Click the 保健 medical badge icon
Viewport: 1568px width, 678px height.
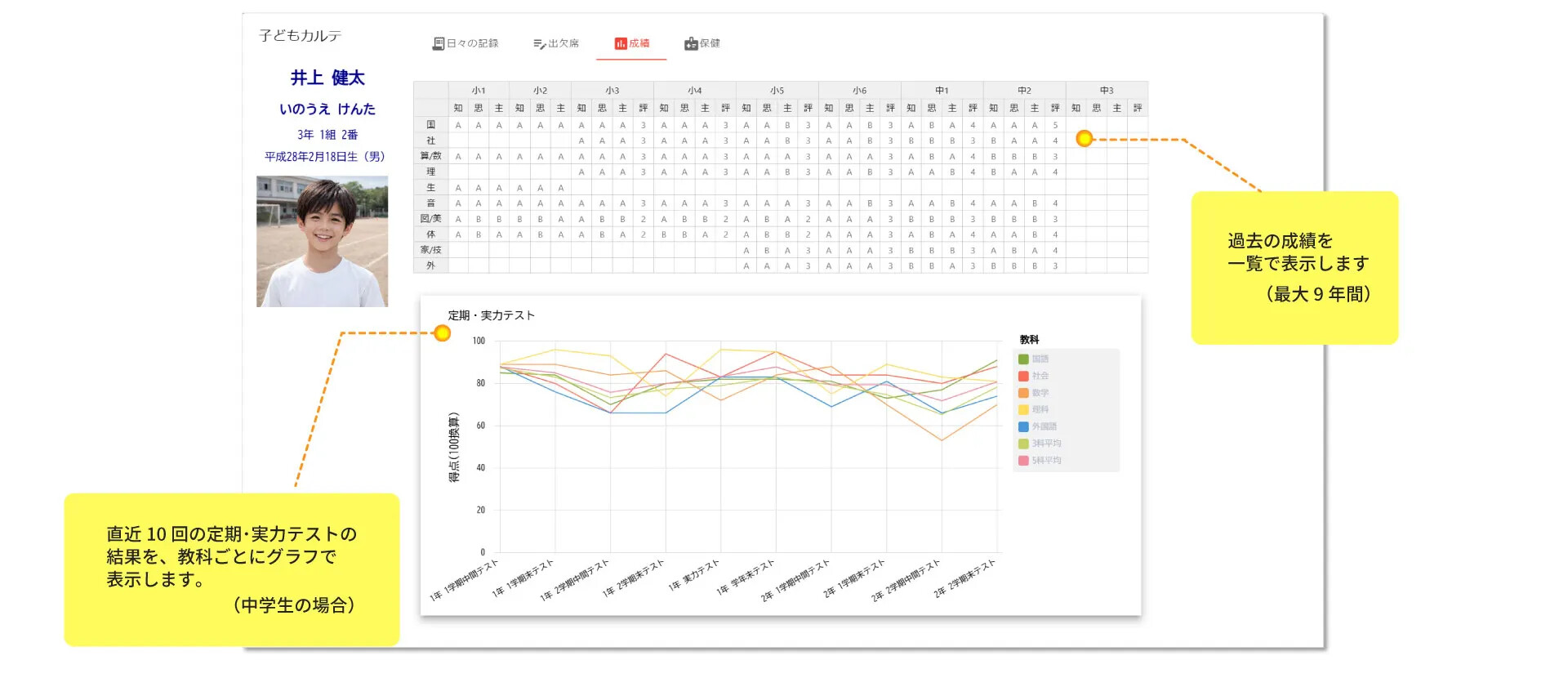691,43
